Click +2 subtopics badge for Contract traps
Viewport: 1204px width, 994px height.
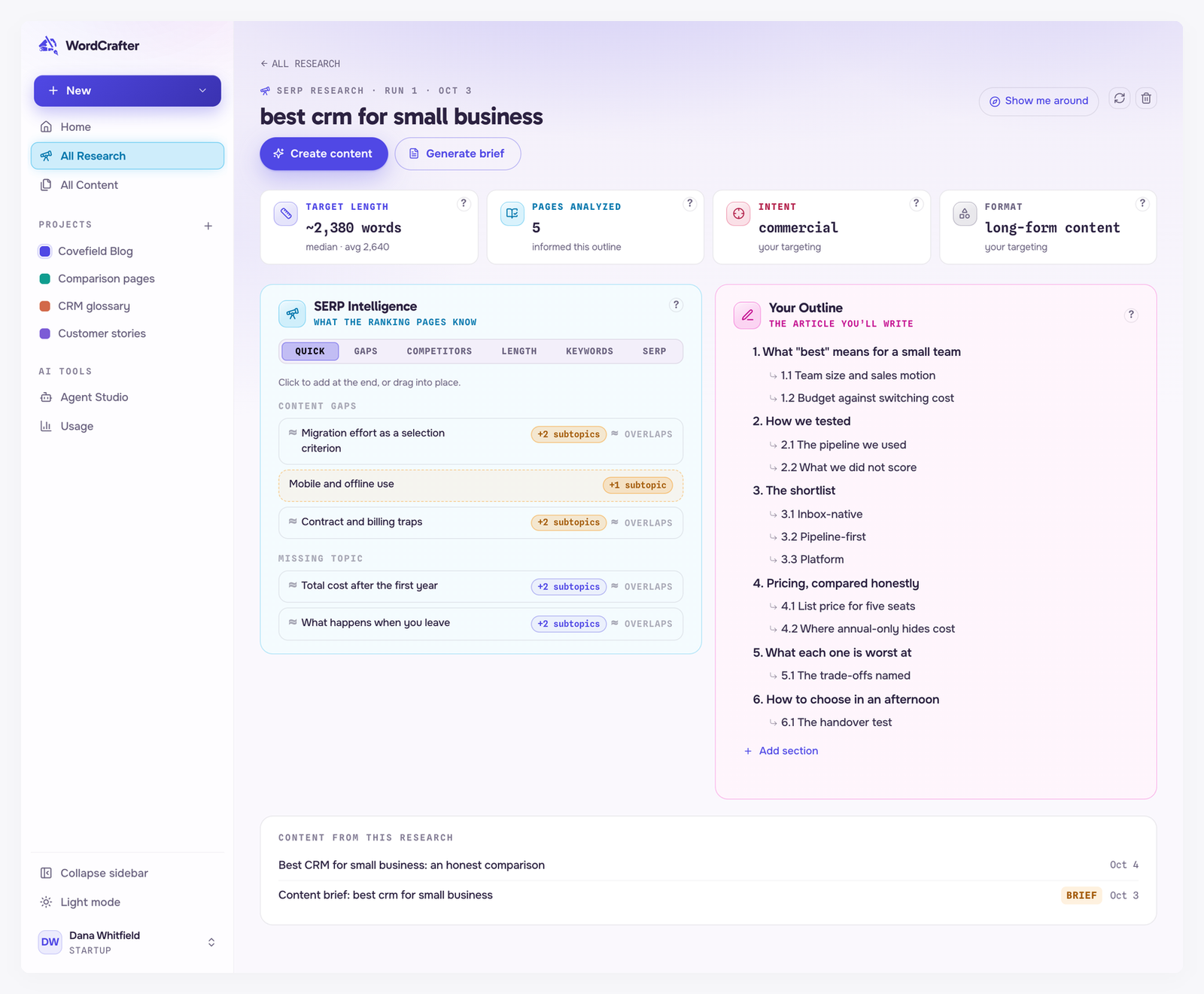click(569, 522)
